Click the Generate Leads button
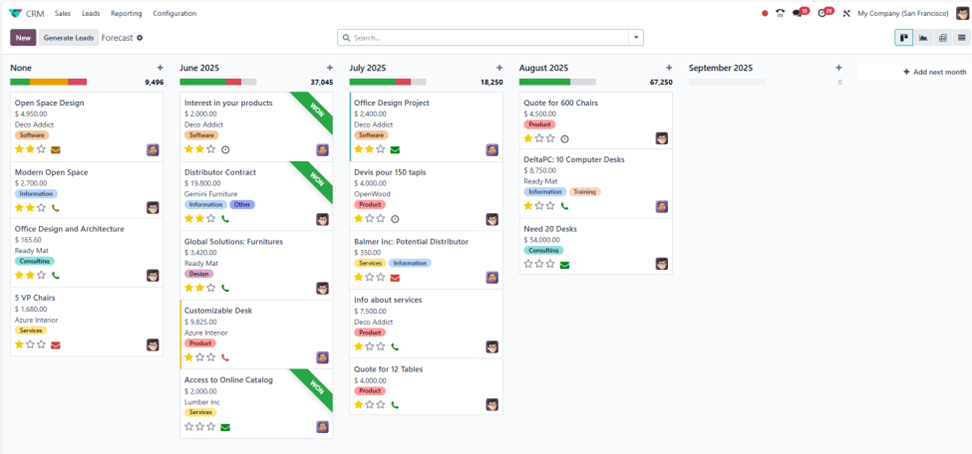 (69, 38)
